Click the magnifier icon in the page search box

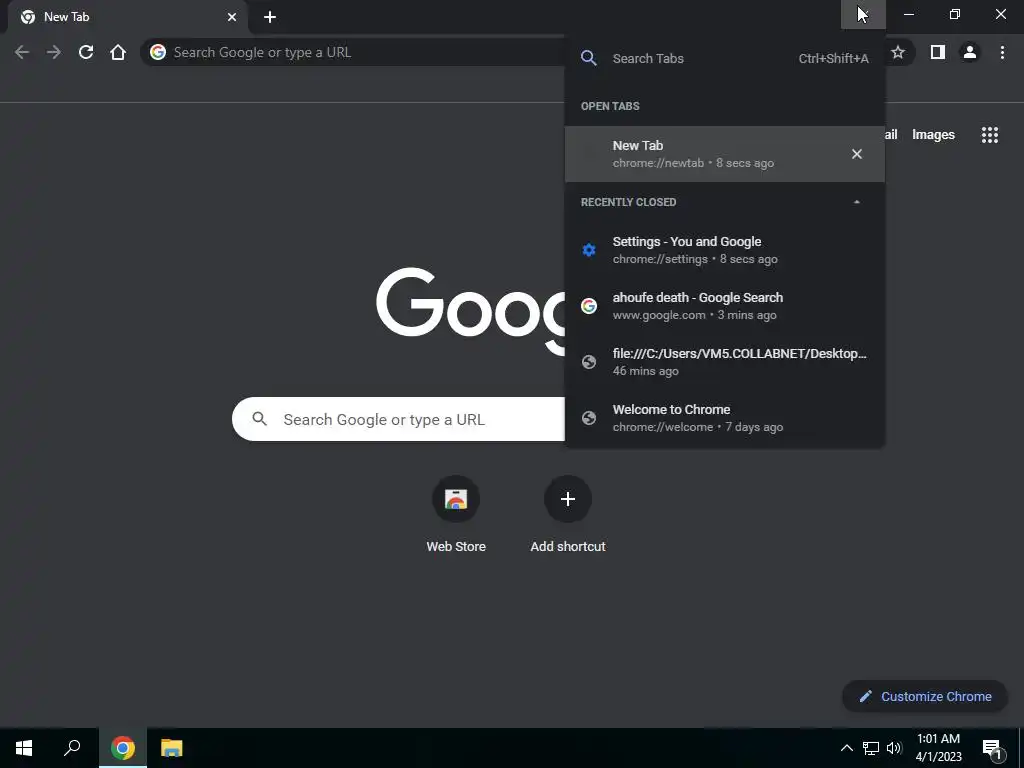coord(259,419)
